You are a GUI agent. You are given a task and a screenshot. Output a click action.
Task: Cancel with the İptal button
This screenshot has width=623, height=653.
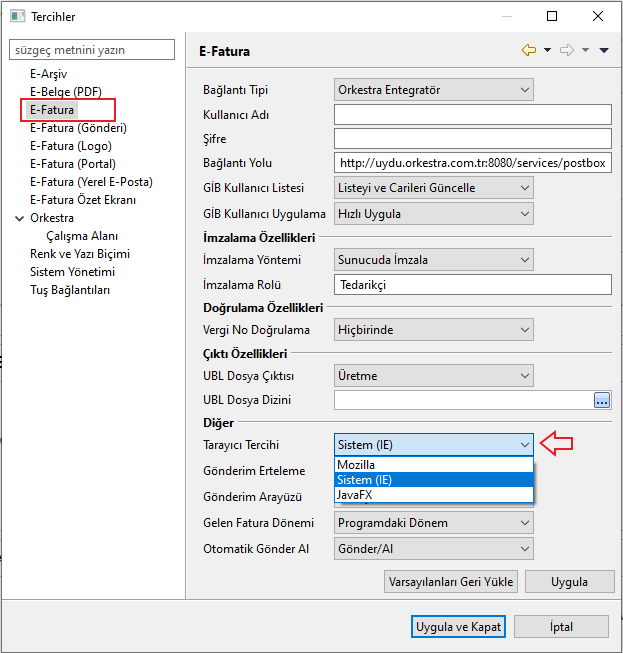pyautogui.click(x=562, y=627)
